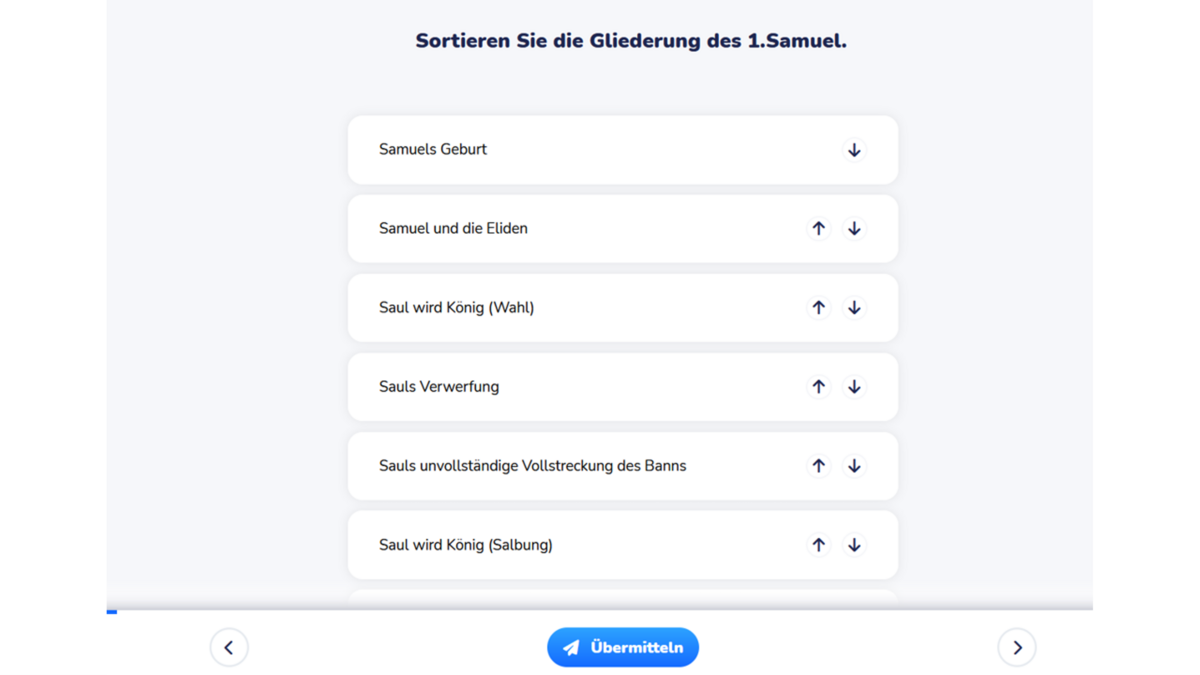Viewport: 1200px width, 675px height.
Task: Click the blue quiz progress bar
Action: point(112,611)
